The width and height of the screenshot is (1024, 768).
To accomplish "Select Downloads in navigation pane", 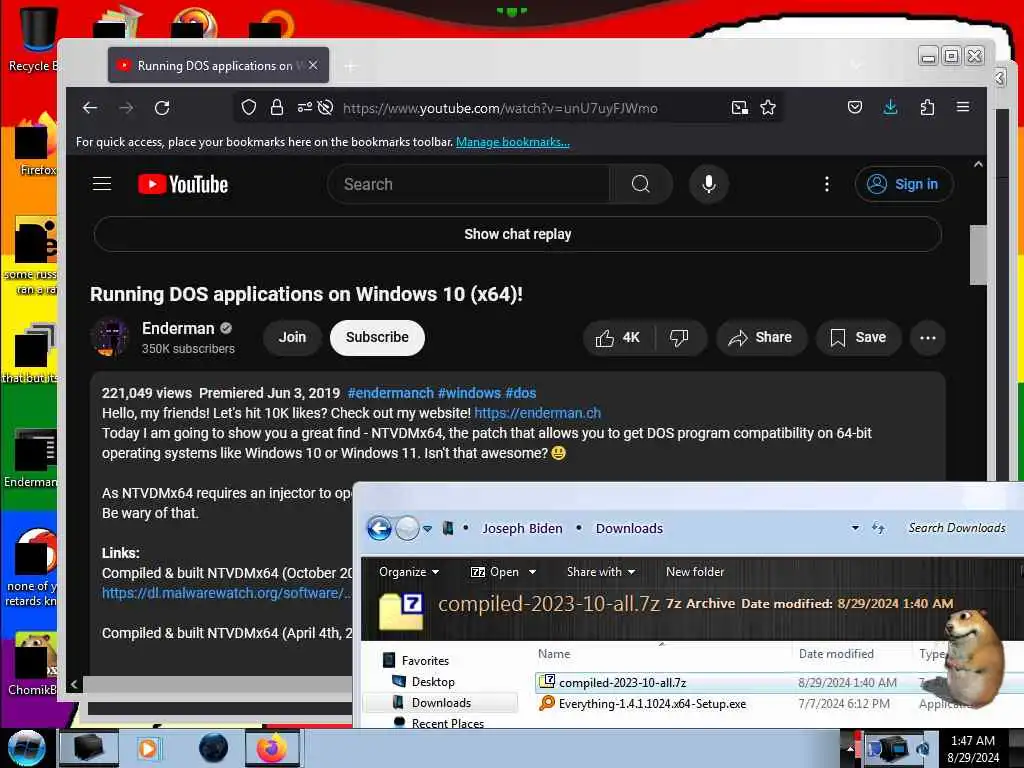I will tap(441, 703).
